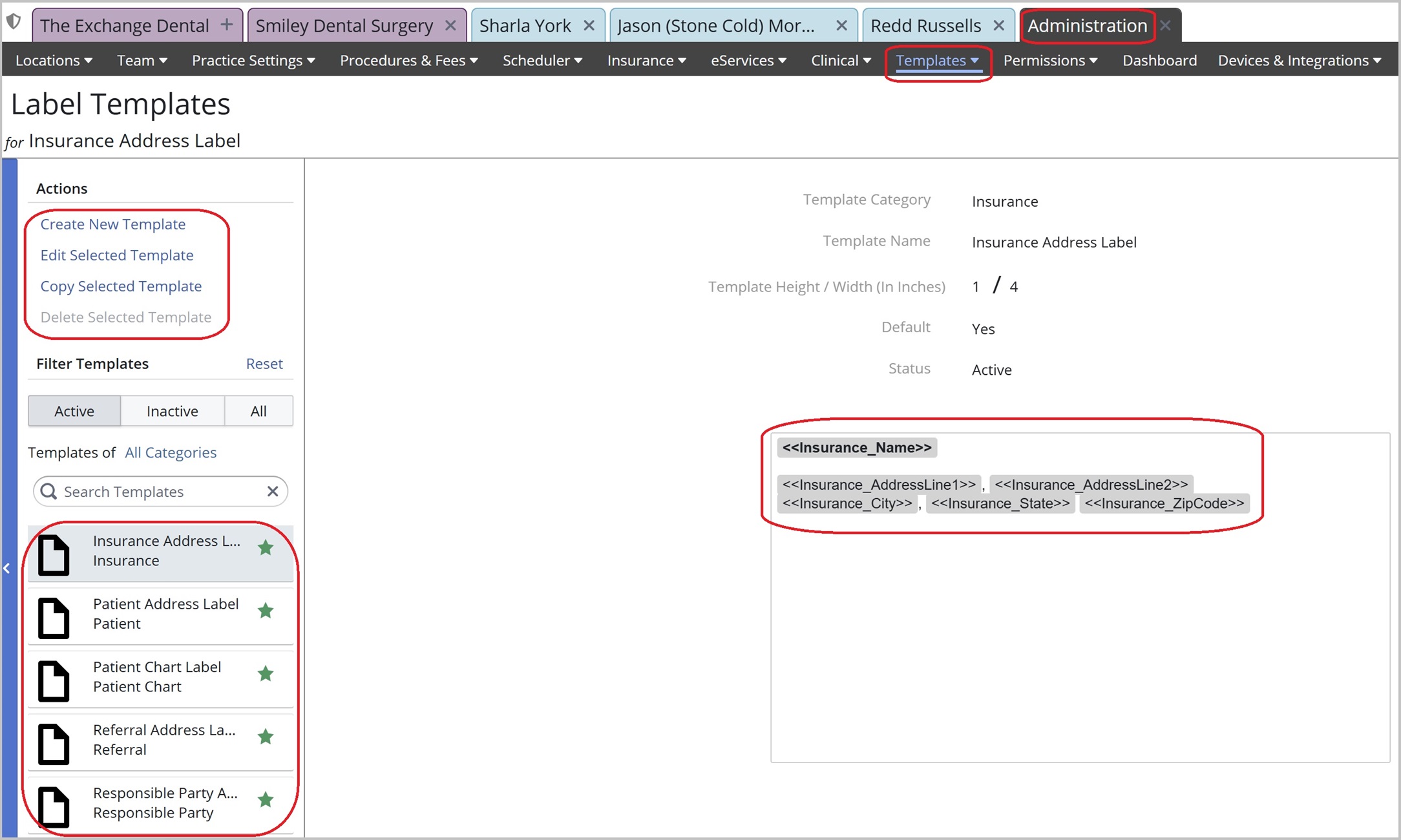Click the plus icon on The Exchange Dental tab
Screen dimensions: 1401x840
point(226,25)
